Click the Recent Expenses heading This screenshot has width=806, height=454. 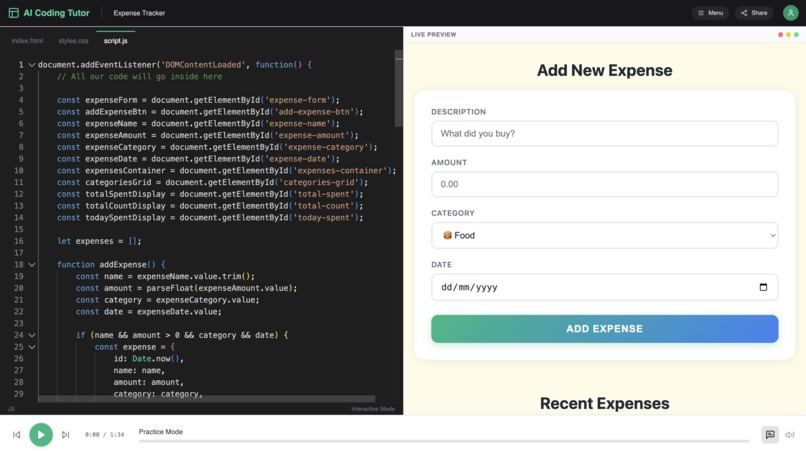pyautogui.click(x=604, y=404)
